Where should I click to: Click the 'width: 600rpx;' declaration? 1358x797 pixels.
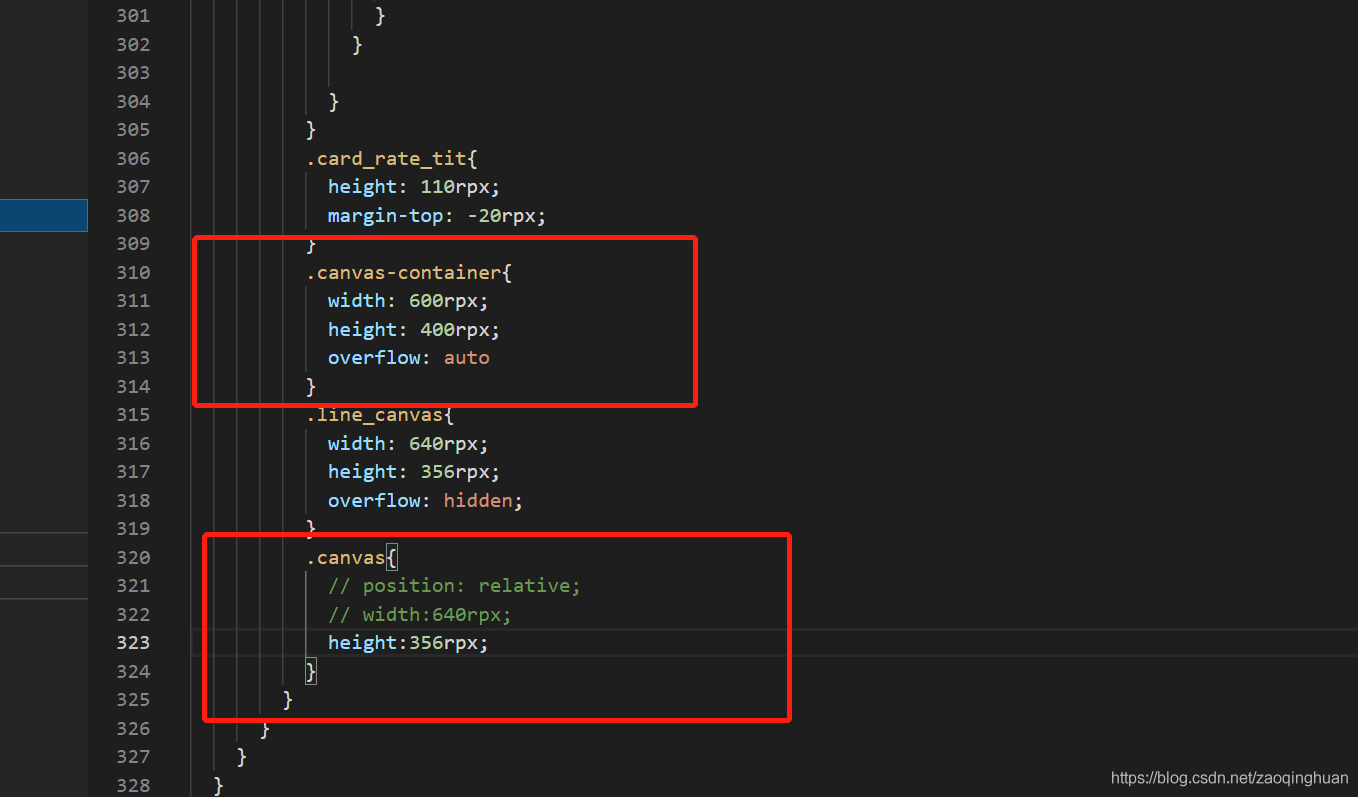408,300
